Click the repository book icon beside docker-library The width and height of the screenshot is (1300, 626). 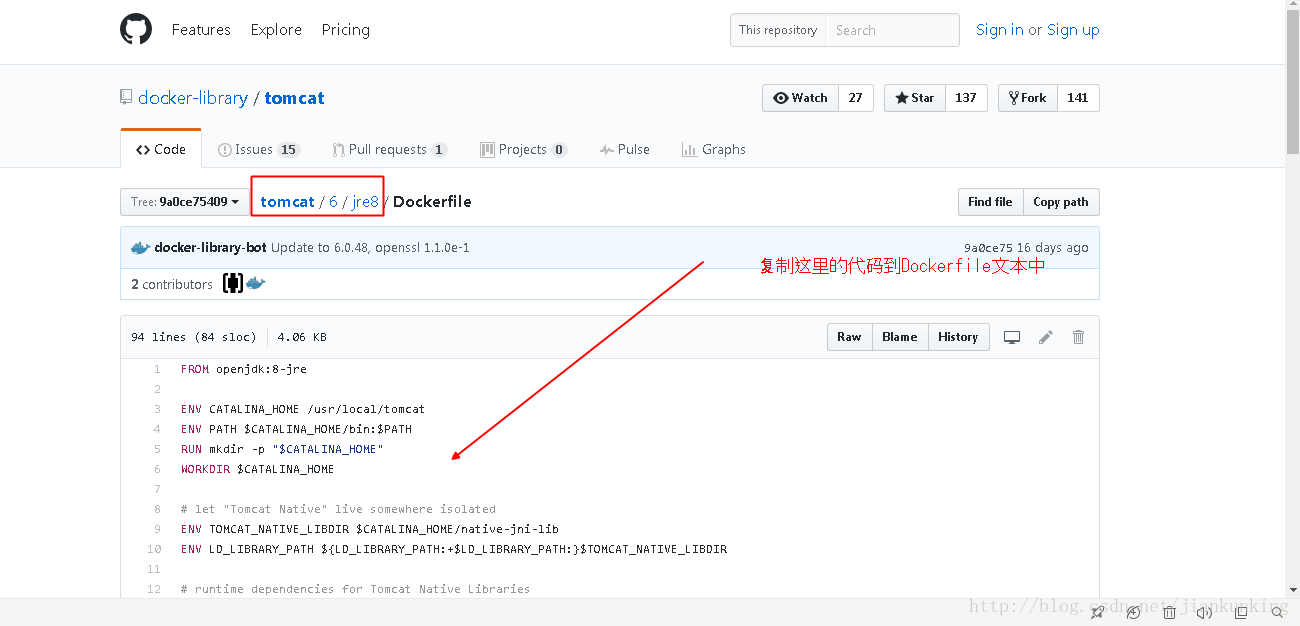[126, 97]
